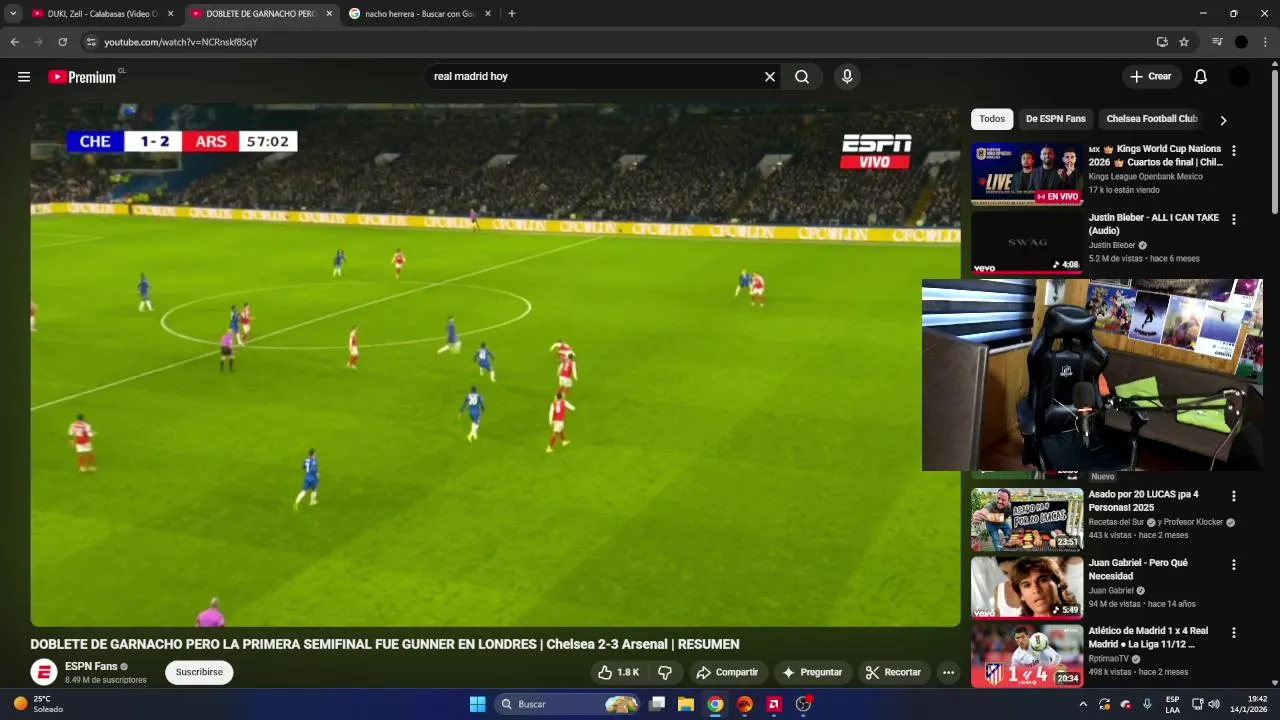Click the taskbar Buscar search box
This screenshot has width=1280, height=720.
coord(568,704)
